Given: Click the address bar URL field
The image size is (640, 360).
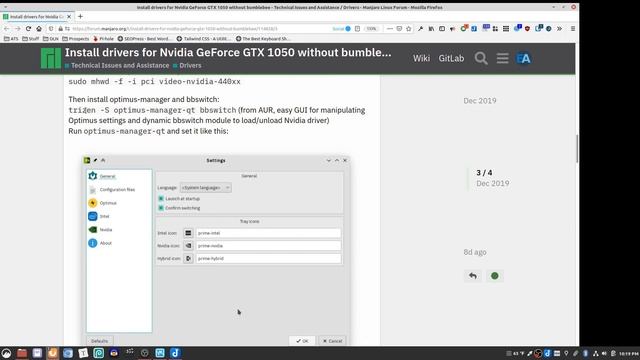Looking at the screenshot, I should tap(200, 29).
